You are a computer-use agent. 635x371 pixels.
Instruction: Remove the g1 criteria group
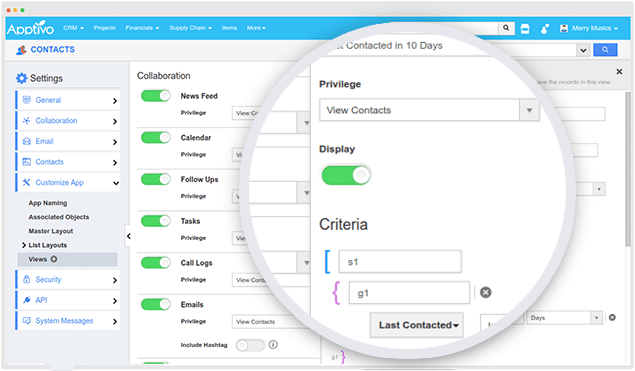tap(486, 292)
